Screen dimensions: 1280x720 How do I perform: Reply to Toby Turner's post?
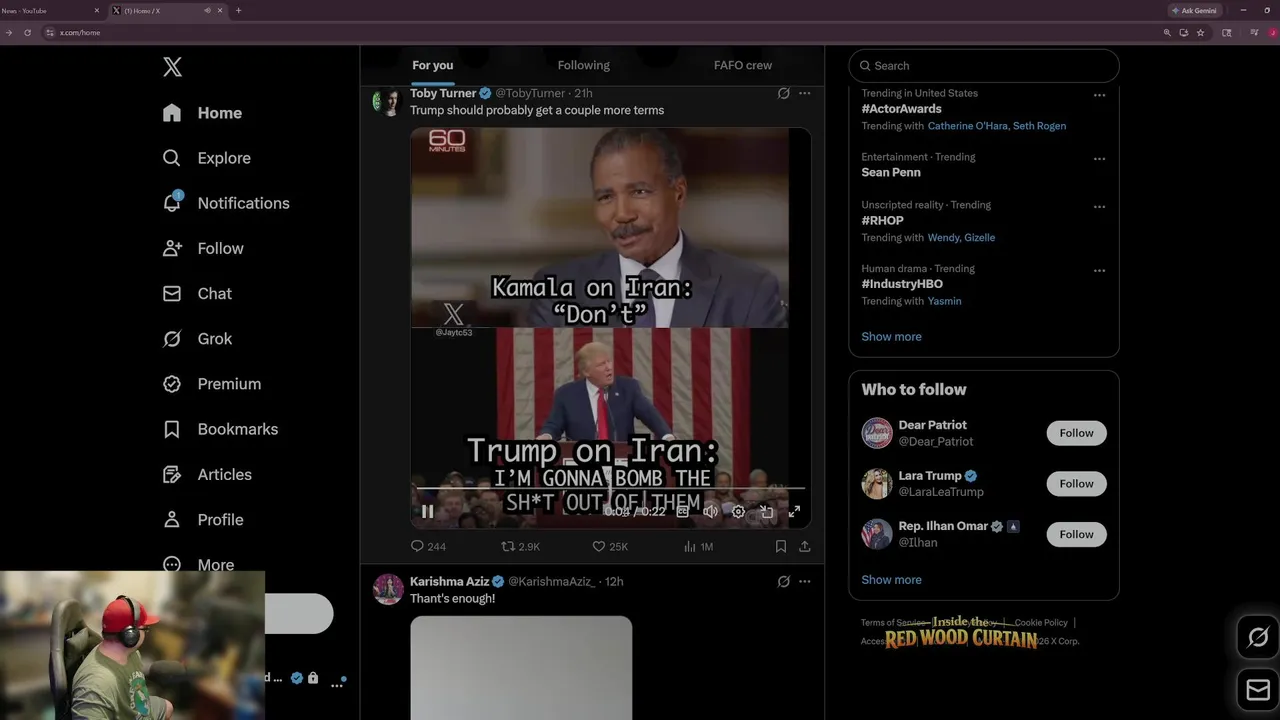[428, 547]
